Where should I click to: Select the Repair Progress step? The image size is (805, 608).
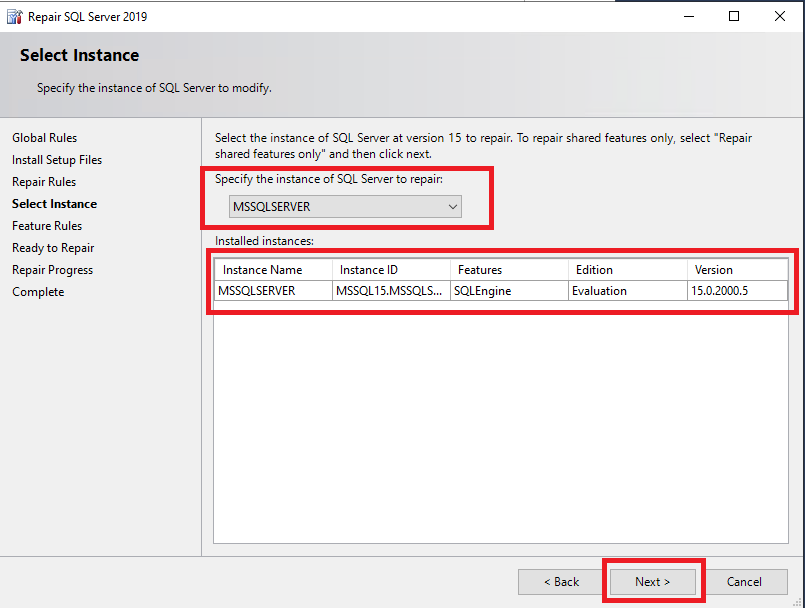(52, 270)
